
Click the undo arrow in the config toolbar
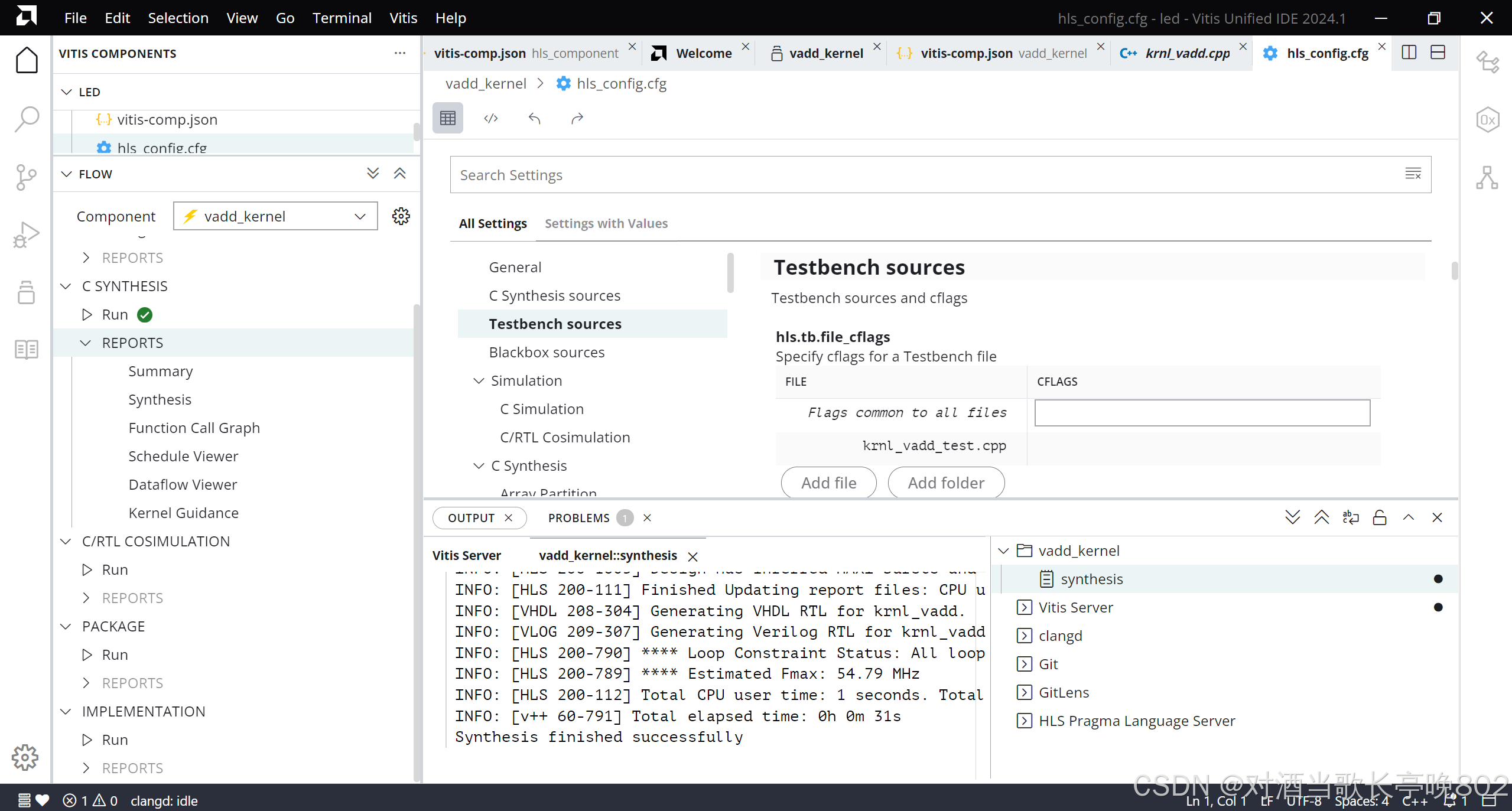click(x=534, y=118)
